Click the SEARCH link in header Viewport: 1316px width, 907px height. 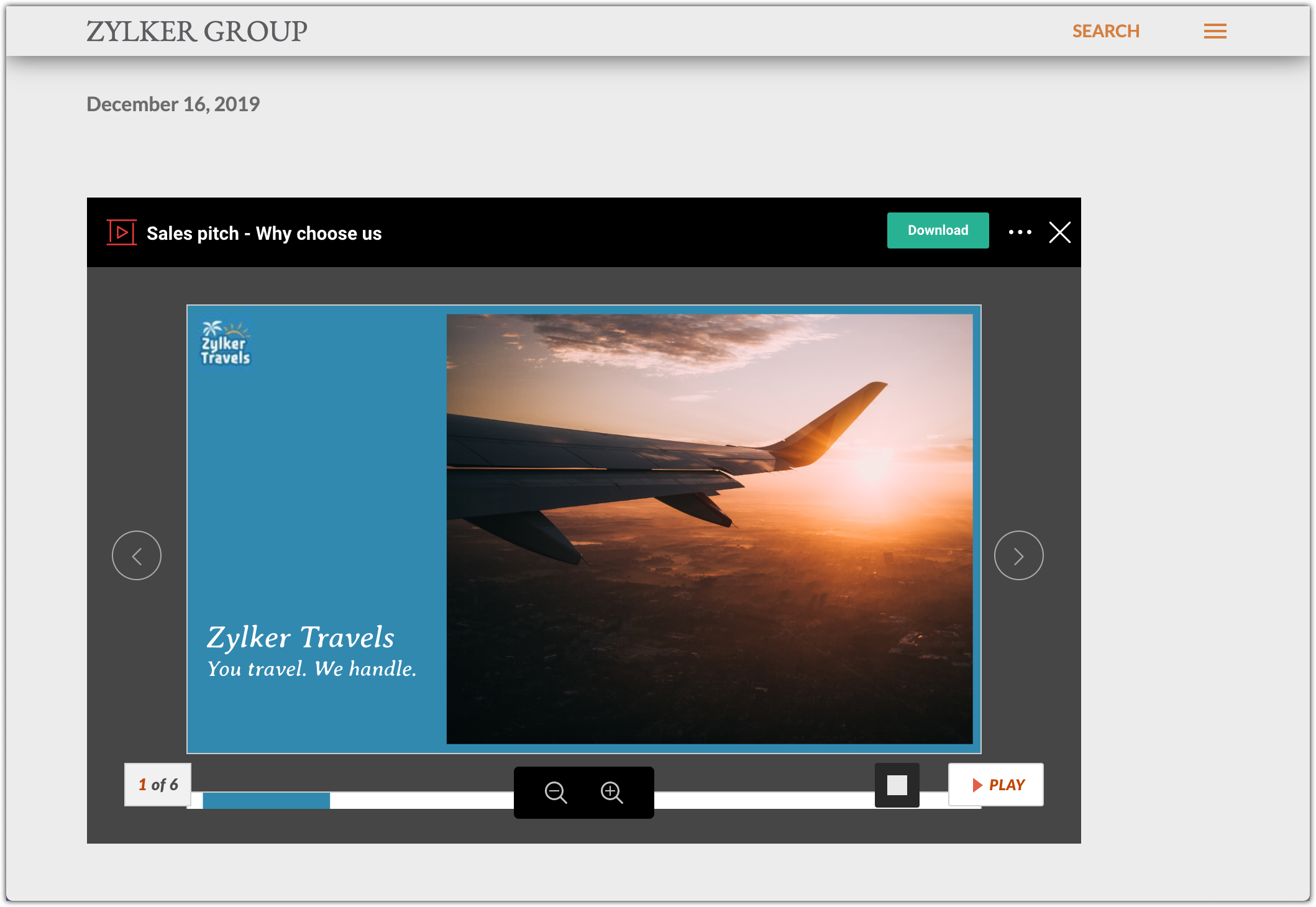click(x=1105, y=31)
